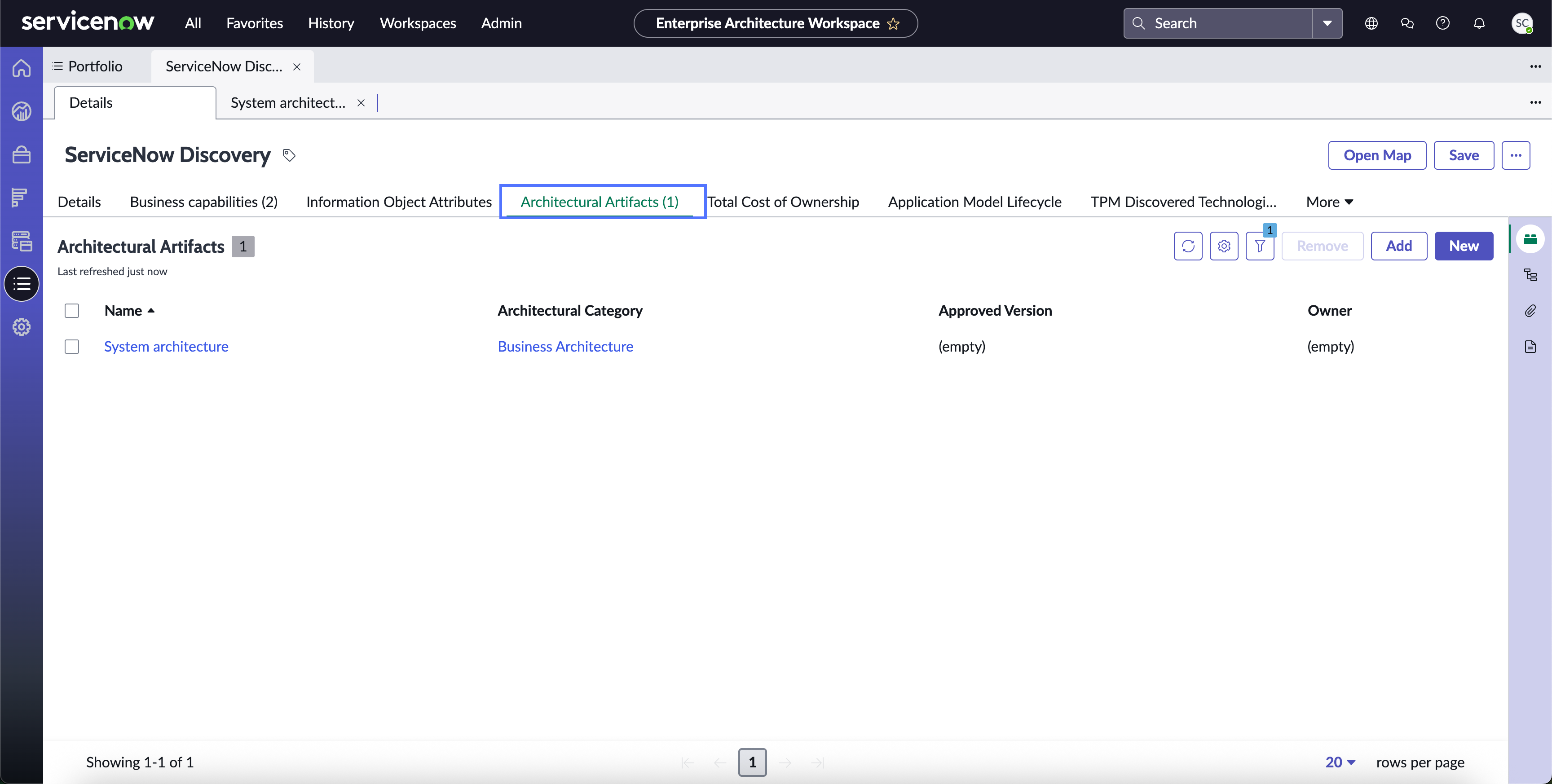The image size is (1552, 784).
Task: Click the globe scope icon in header
Action: (1371, 23)
